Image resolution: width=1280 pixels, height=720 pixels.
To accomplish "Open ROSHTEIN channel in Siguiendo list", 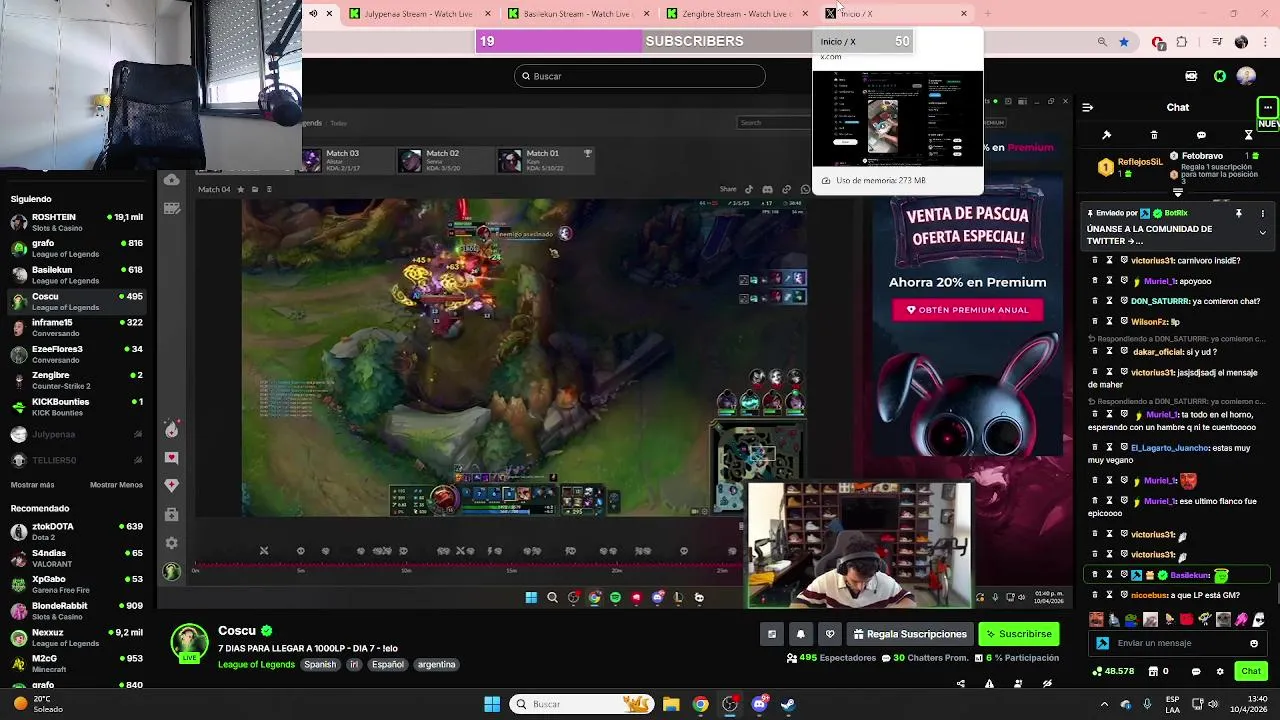I will (x=77, y=222).
